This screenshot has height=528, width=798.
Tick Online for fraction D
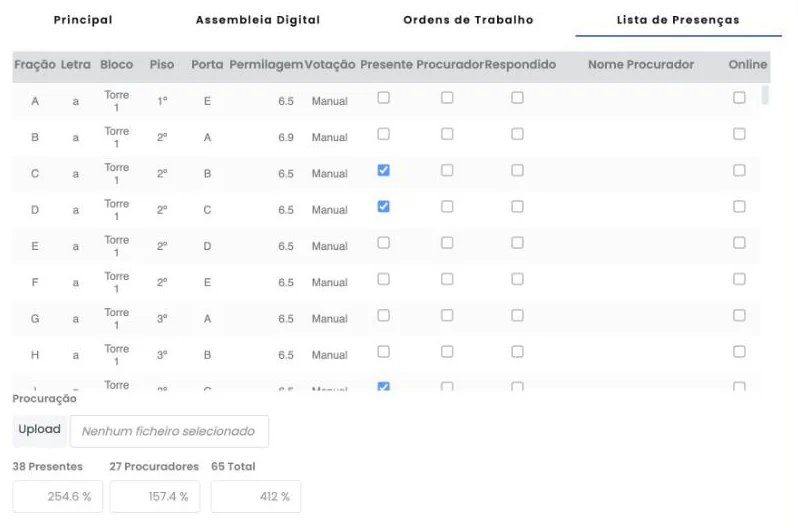click(x=739, y=206)
